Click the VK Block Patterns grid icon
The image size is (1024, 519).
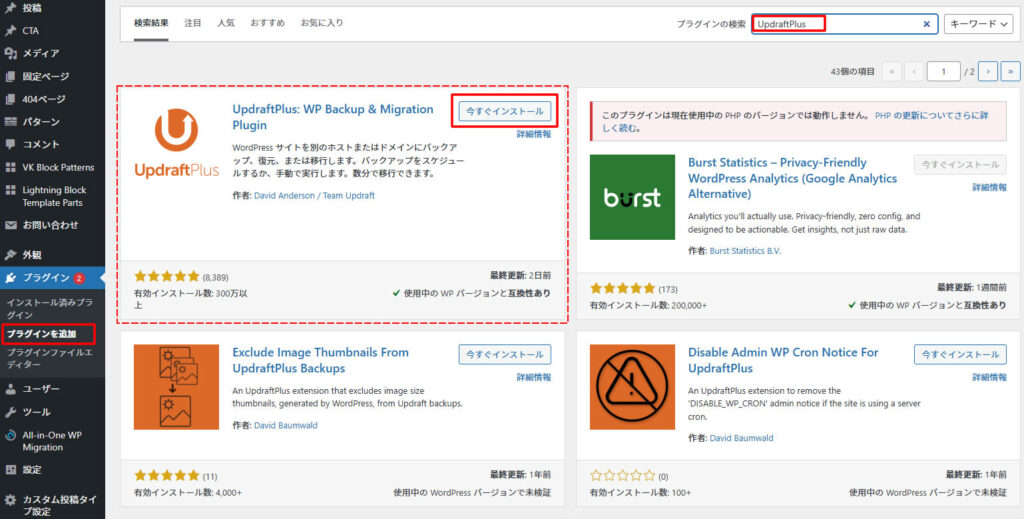(x=10, y=167)
